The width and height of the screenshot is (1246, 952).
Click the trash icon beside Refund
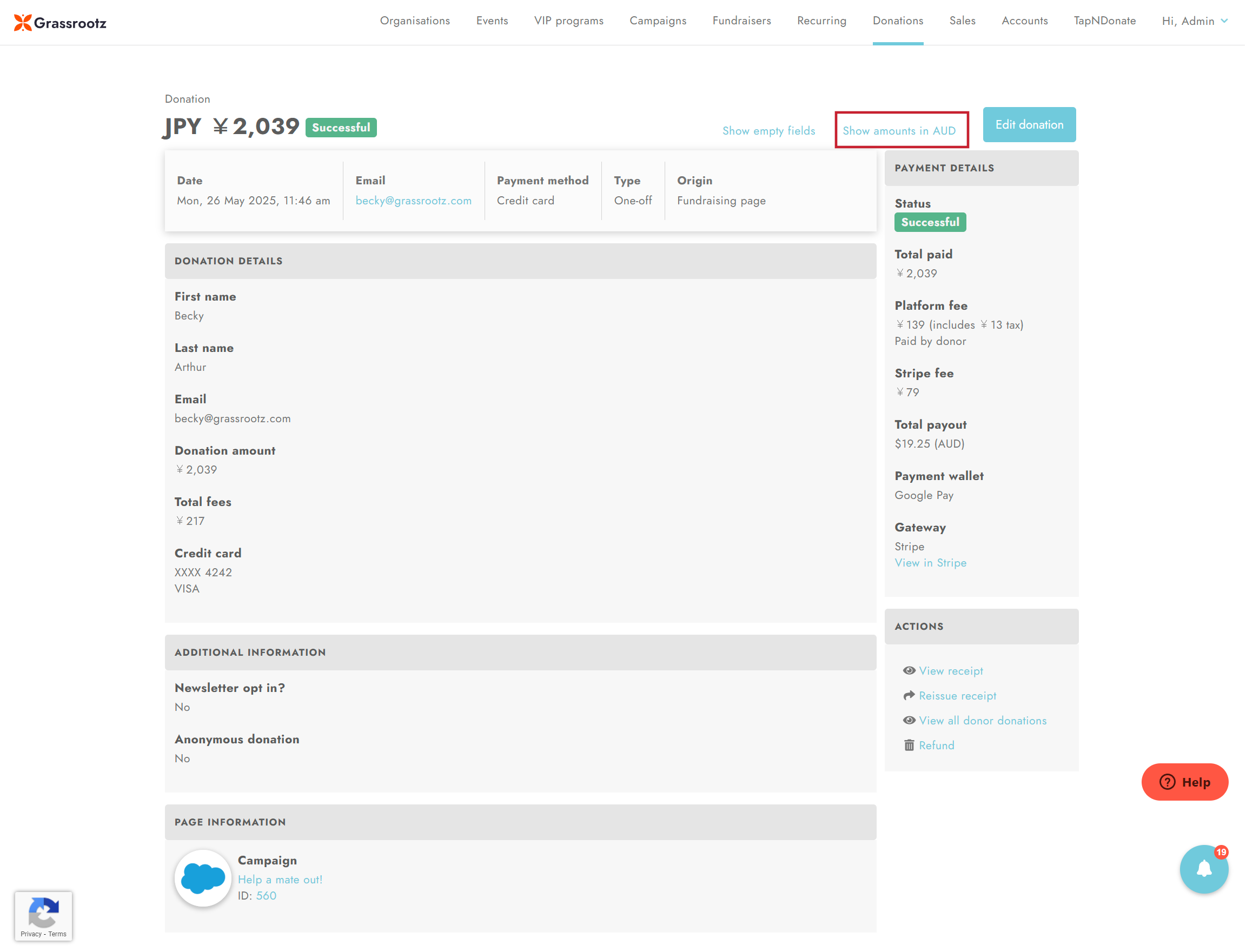(909, 745)
